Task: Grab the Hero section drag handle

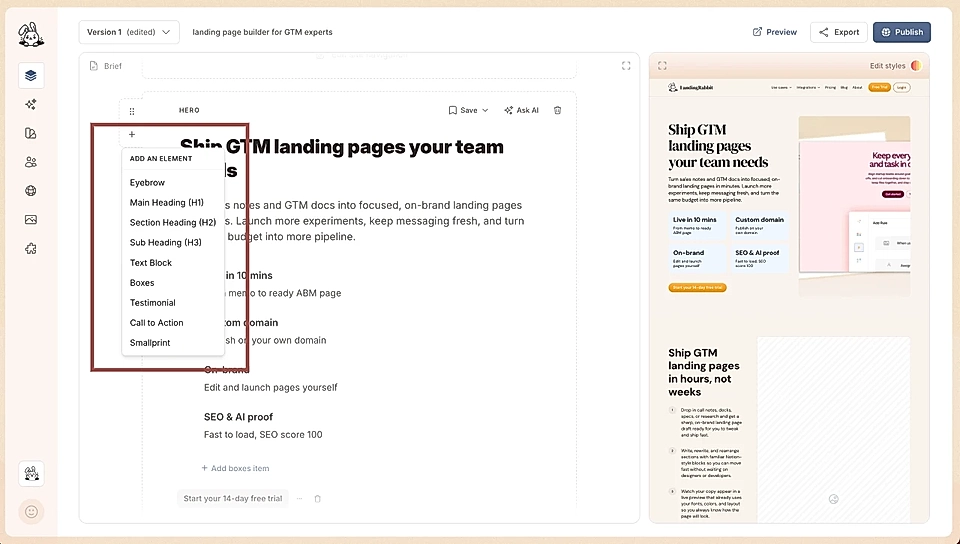Action: coord(132,111)
